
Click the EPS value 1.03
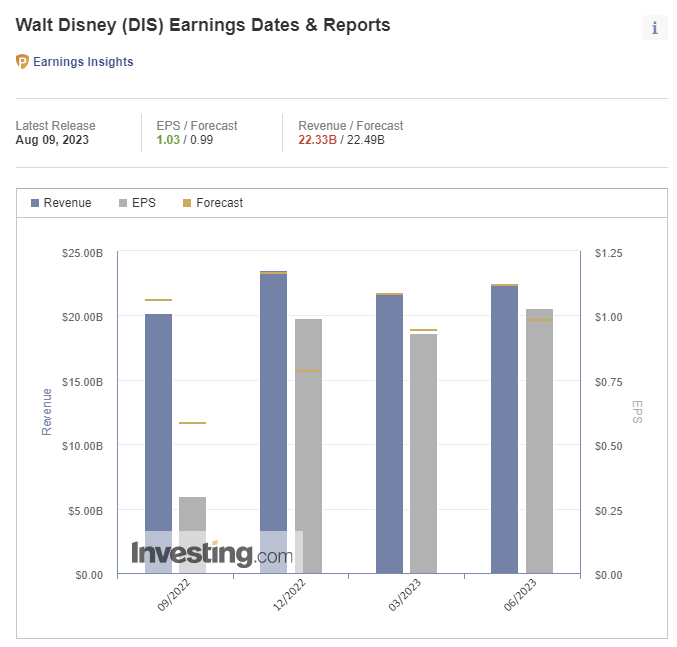pyautogui.click(x=168, y=140)
